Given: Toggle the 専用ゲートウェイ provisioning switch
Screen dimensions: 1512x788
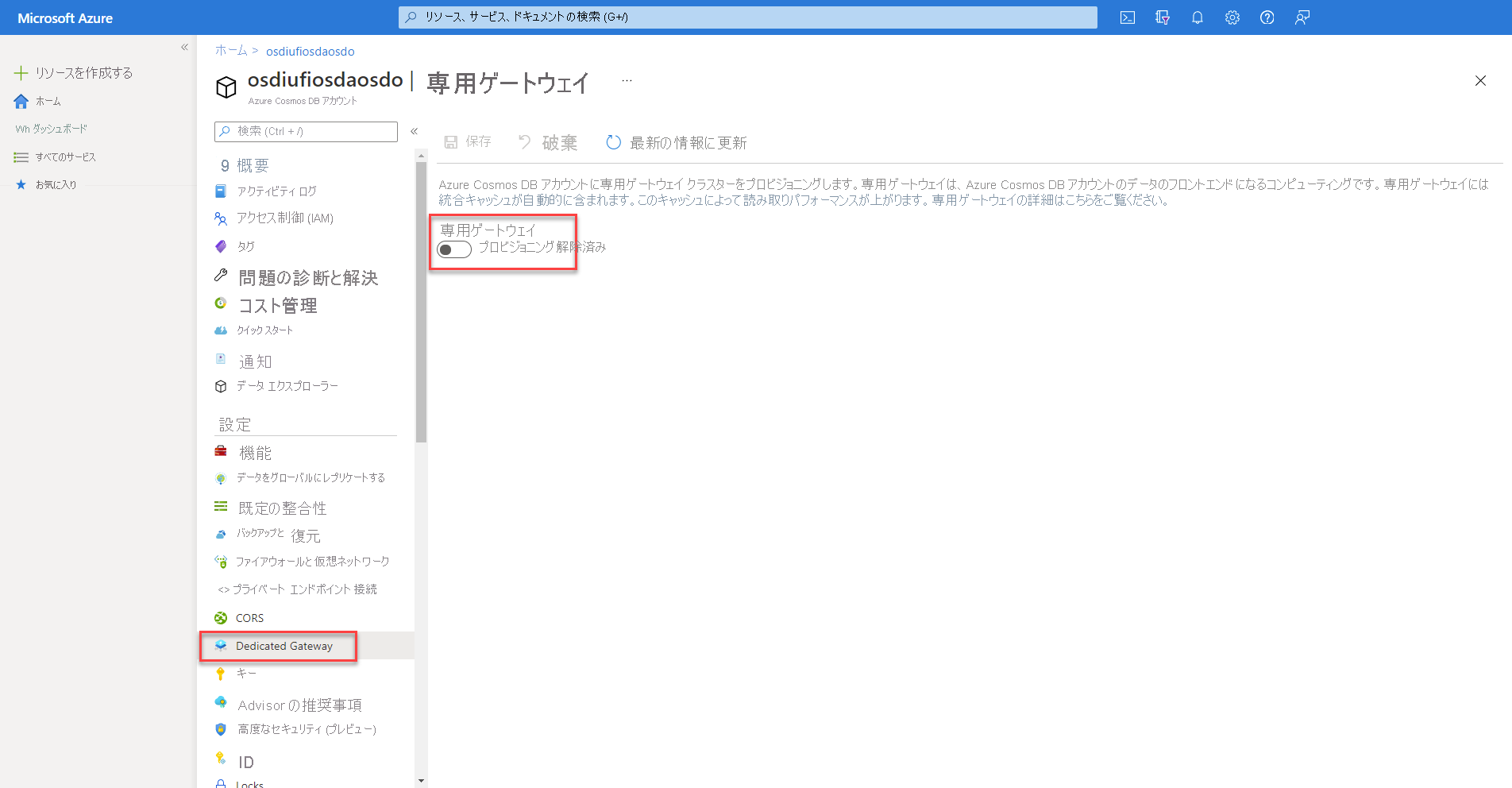Looking at the screenshot, I should click(x=454, y=249).
